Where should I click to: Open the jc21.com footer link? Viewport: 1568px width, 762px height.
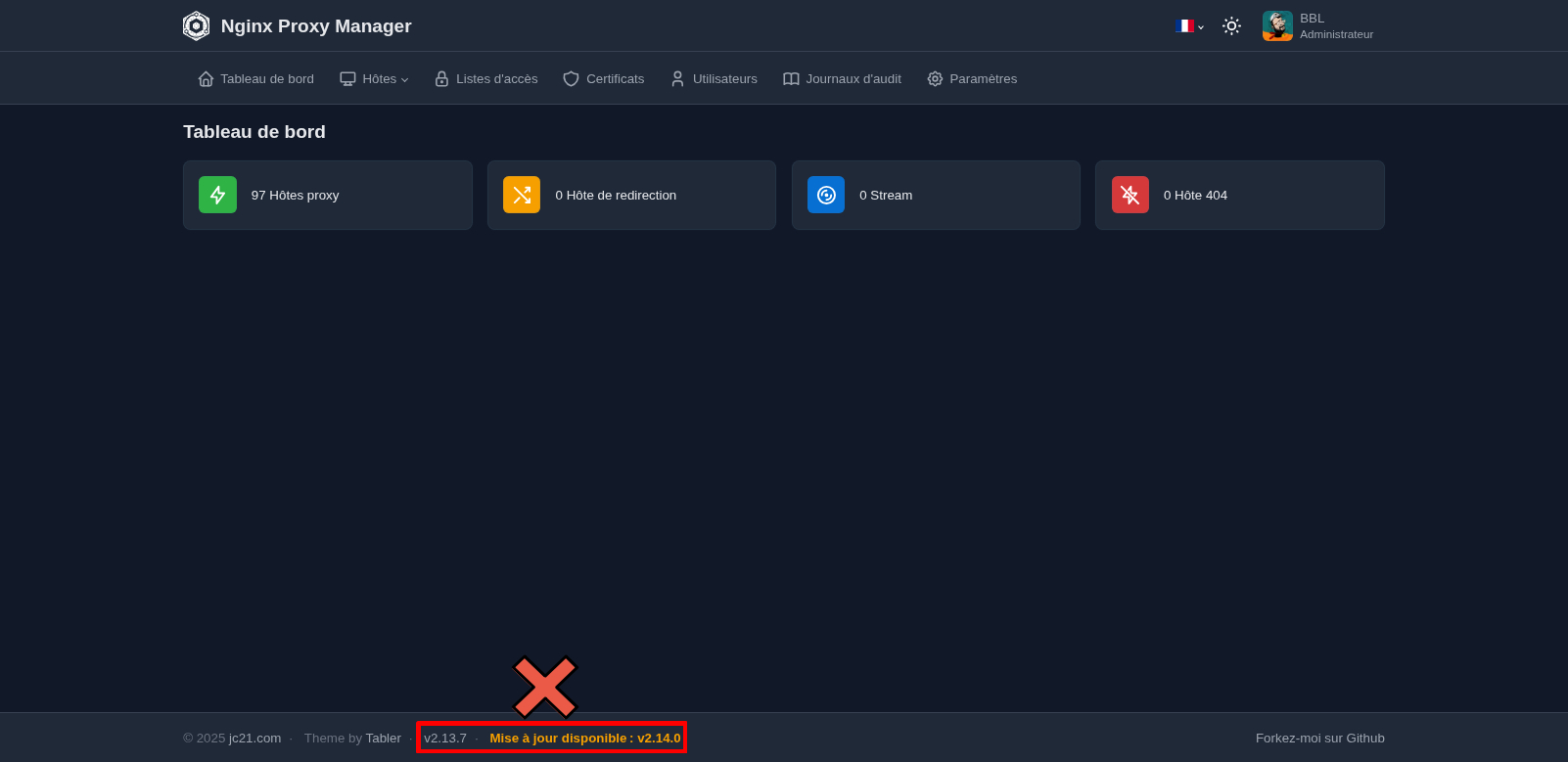(x=254, y=739)
